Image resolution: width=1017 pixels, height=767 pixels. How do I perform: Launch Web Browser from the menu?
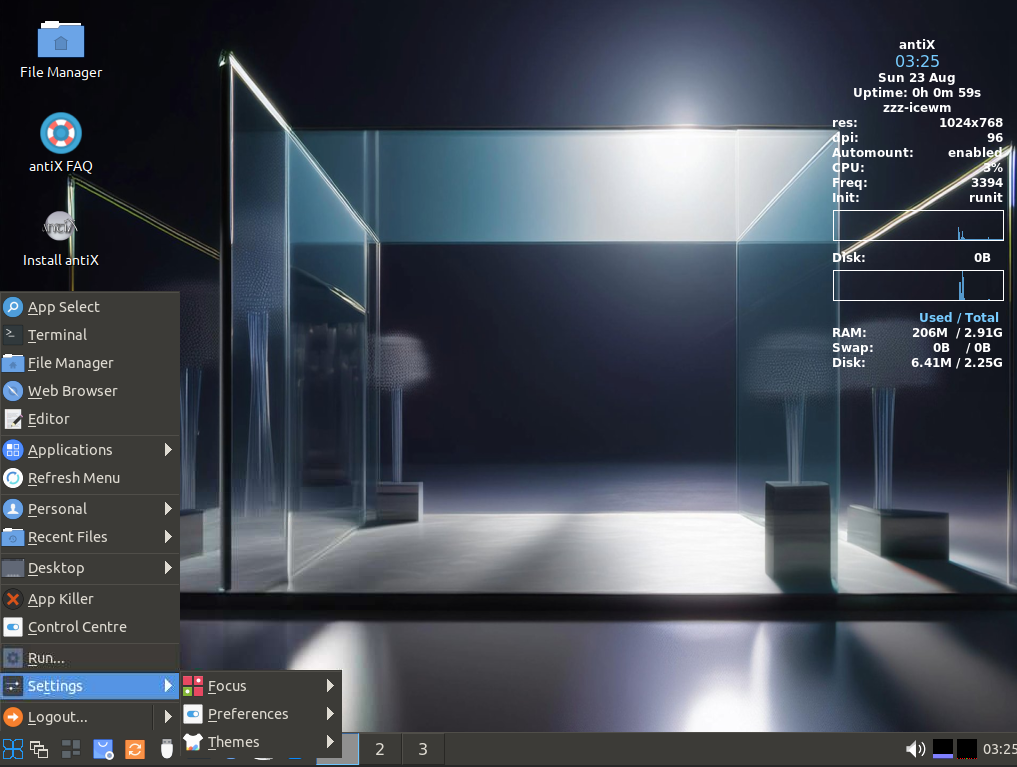pos(90,390)
